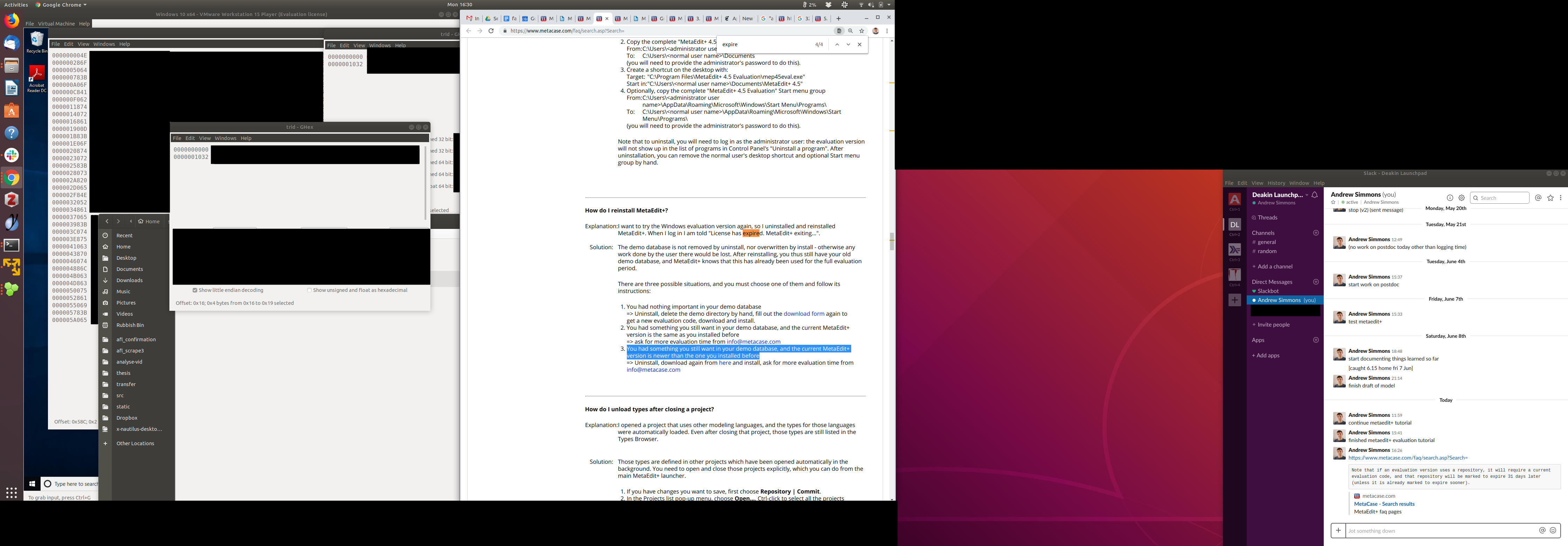Expand the Deakin Launchpad workspace menu
This screenshot has width=1568, height=546.
tap(1280, 195)
